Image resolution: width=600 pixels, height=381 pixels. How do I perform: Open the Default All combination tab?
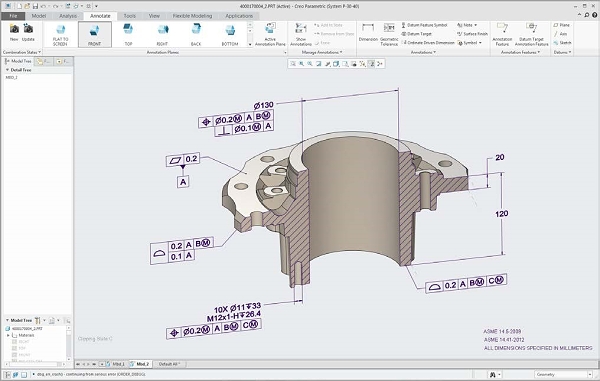[170, 364]
